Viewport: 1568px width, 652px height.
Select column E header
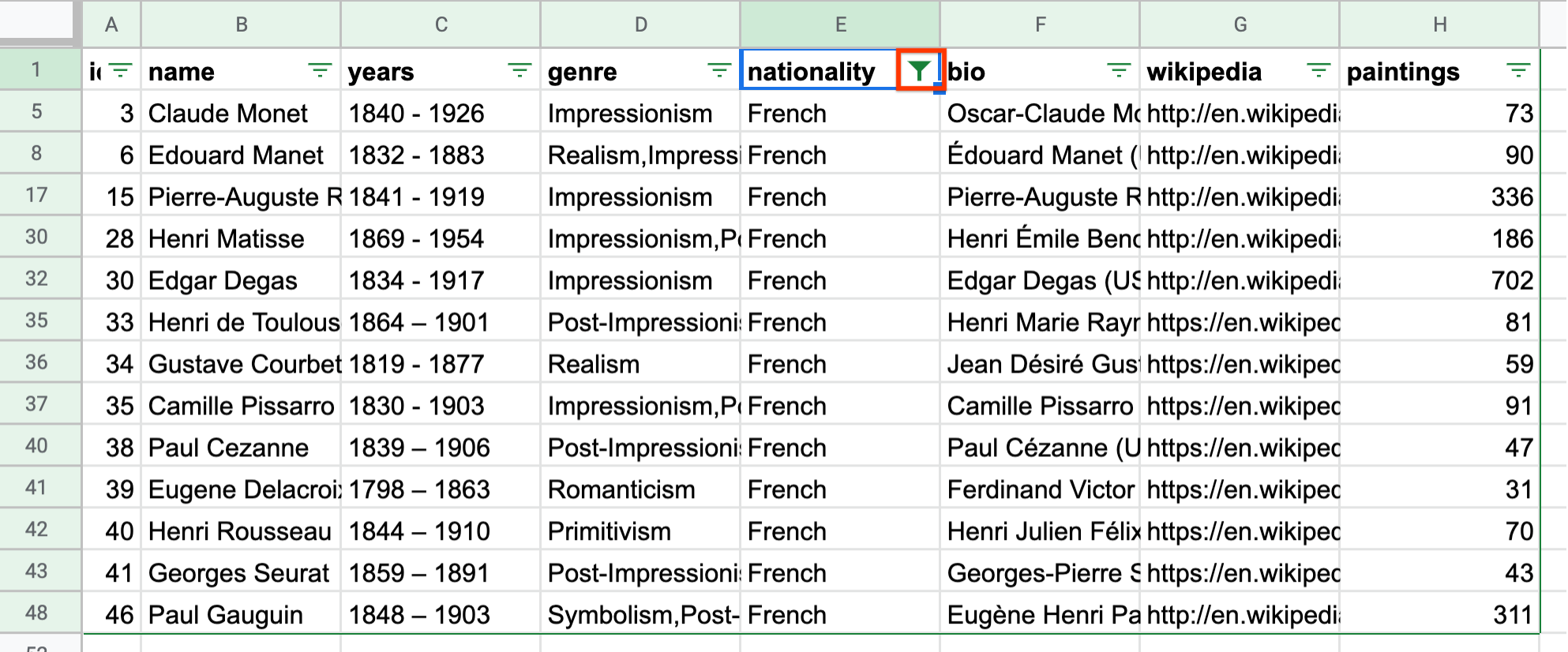pos(840,24)
